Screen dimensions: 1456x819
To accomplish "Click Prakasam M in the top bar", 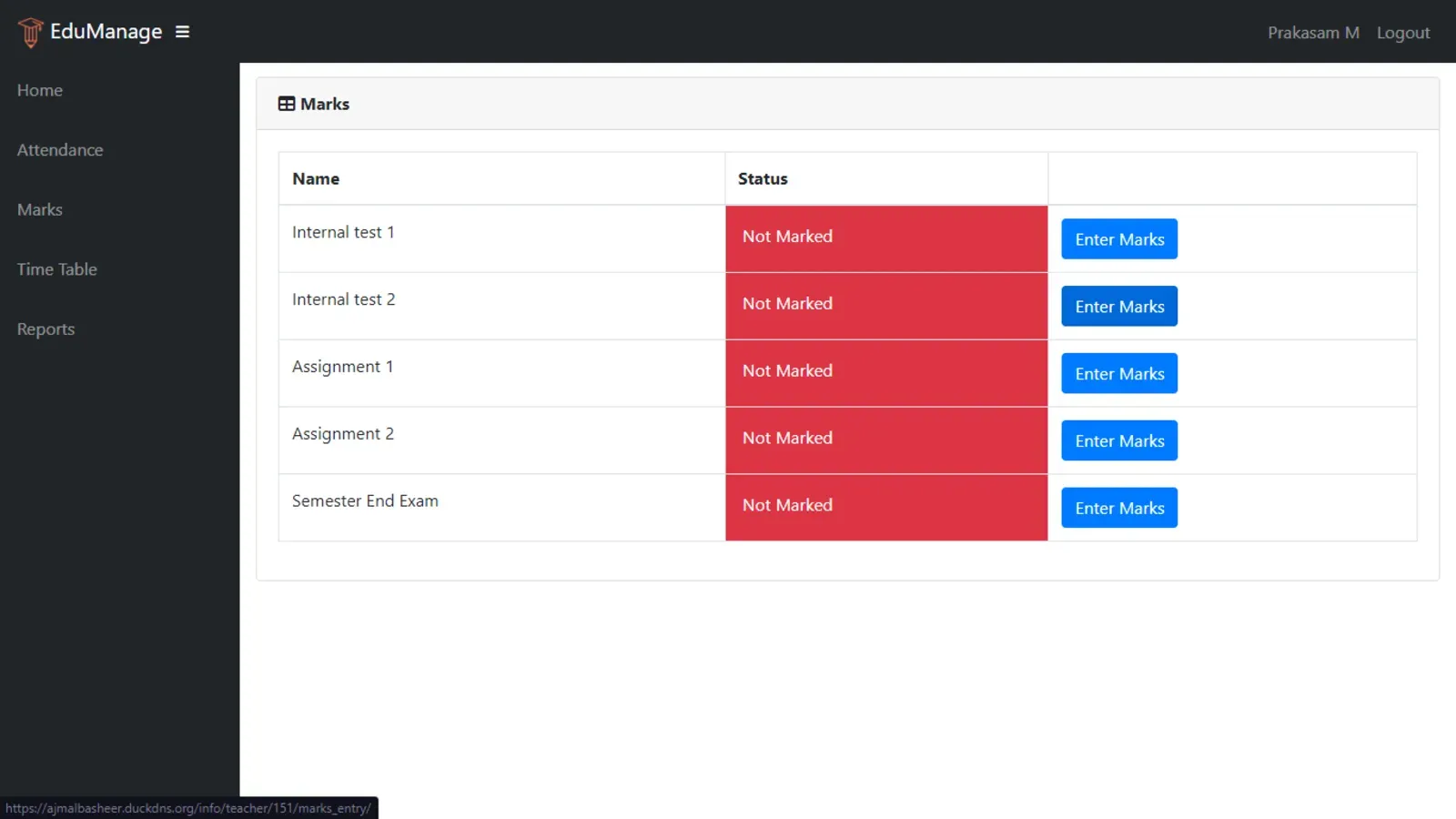I will [1313, 32].
